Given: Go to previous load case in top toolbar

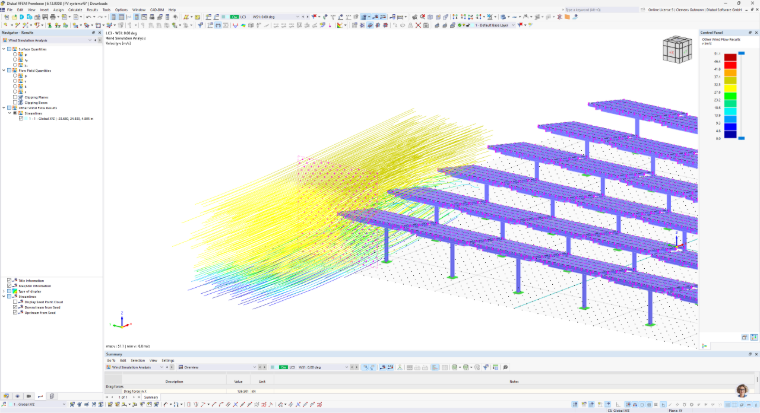Looking at the screenshot, I should (303, 17).
